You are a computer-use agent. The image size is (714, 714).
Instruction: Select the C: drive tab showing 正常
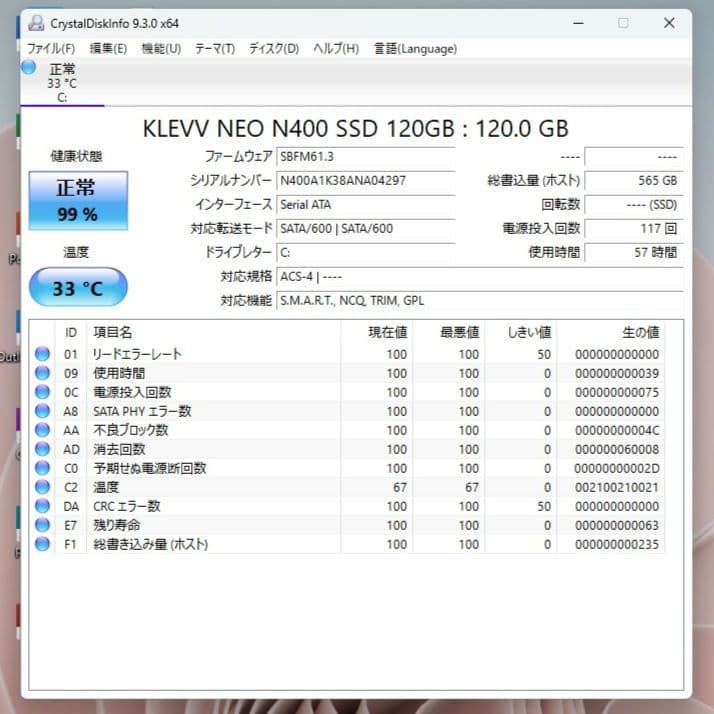tap(62, 82)
